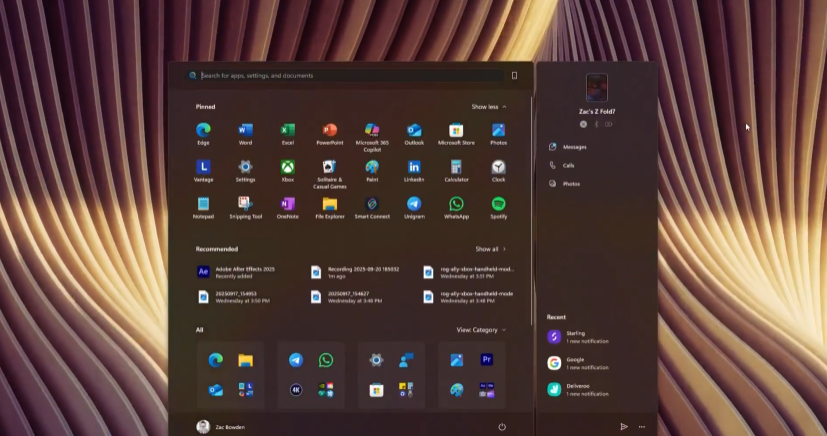Launch Word from pinned apps
This screenshot has height=436, width=827.
pyautogui.click(x=245, y=134)
